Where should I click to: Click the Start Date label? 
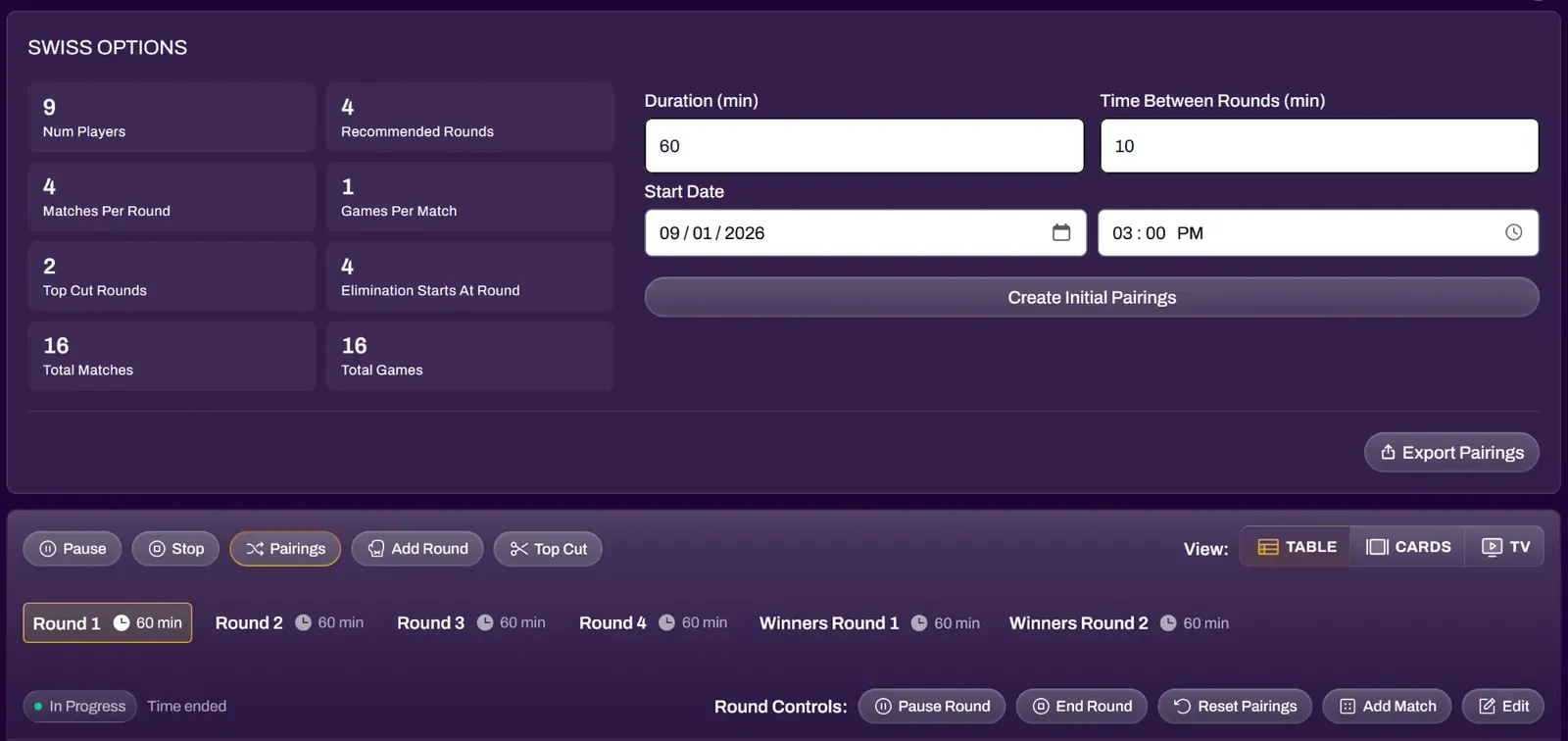684,192
